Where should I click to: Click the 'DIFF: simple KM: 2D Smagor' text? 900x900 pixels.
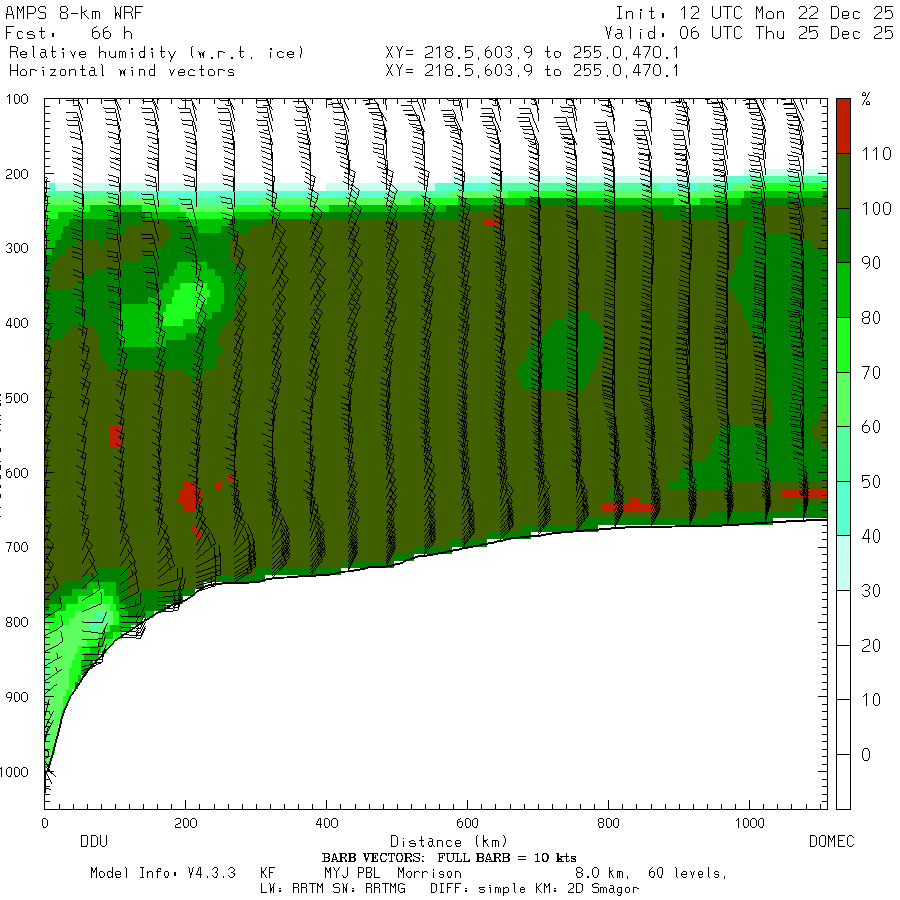(x=534, y=889)
